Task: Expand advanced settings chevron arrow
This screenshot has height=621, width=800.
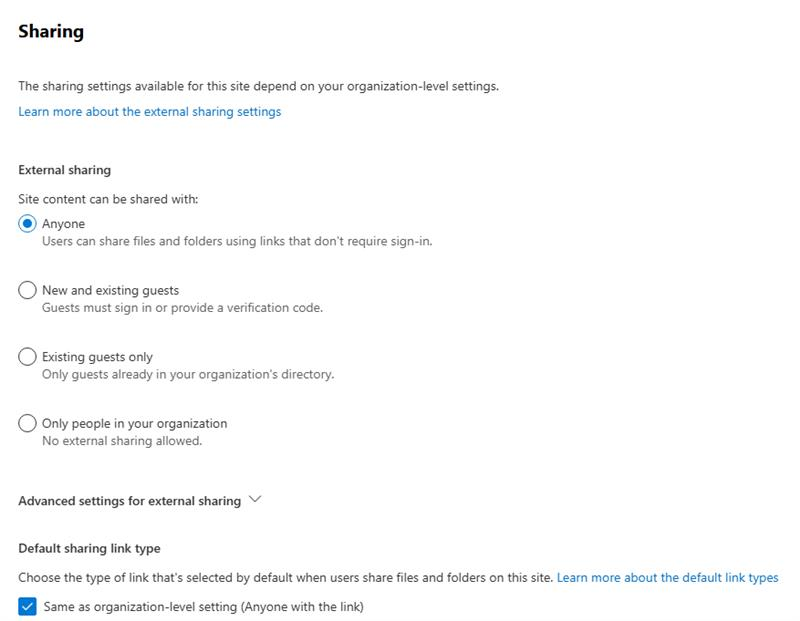Action: [x=255, y=499]
